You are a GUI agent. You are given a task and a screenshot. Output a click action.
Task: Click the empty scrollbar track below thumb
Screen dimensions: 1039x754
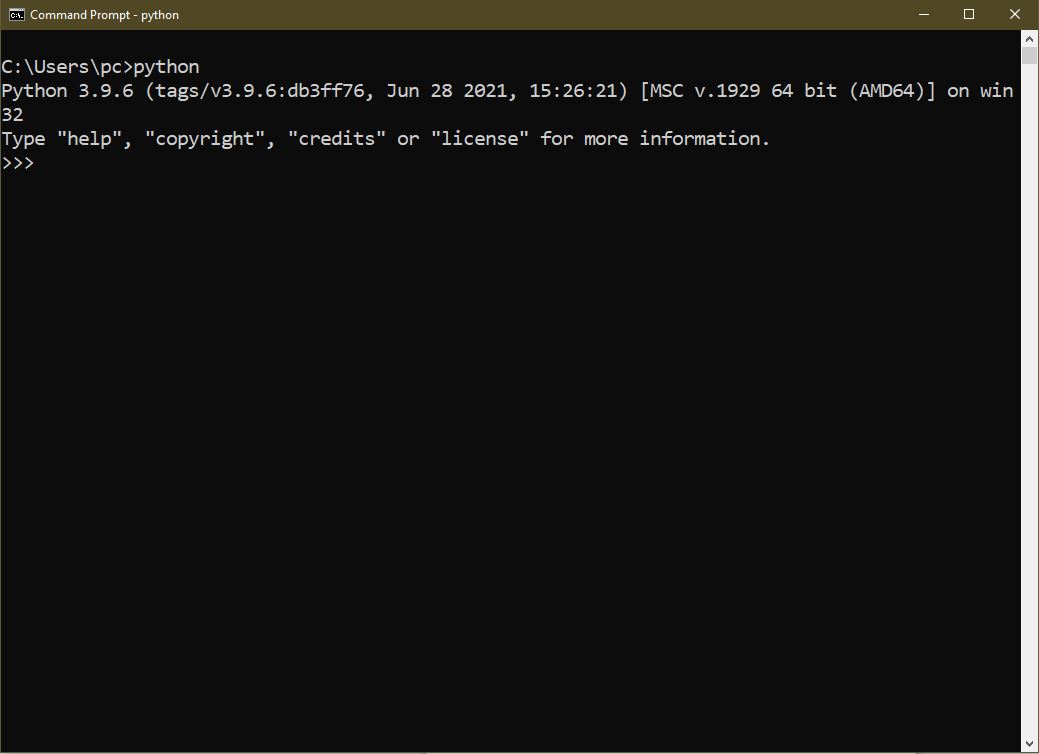pos(1030,400)
